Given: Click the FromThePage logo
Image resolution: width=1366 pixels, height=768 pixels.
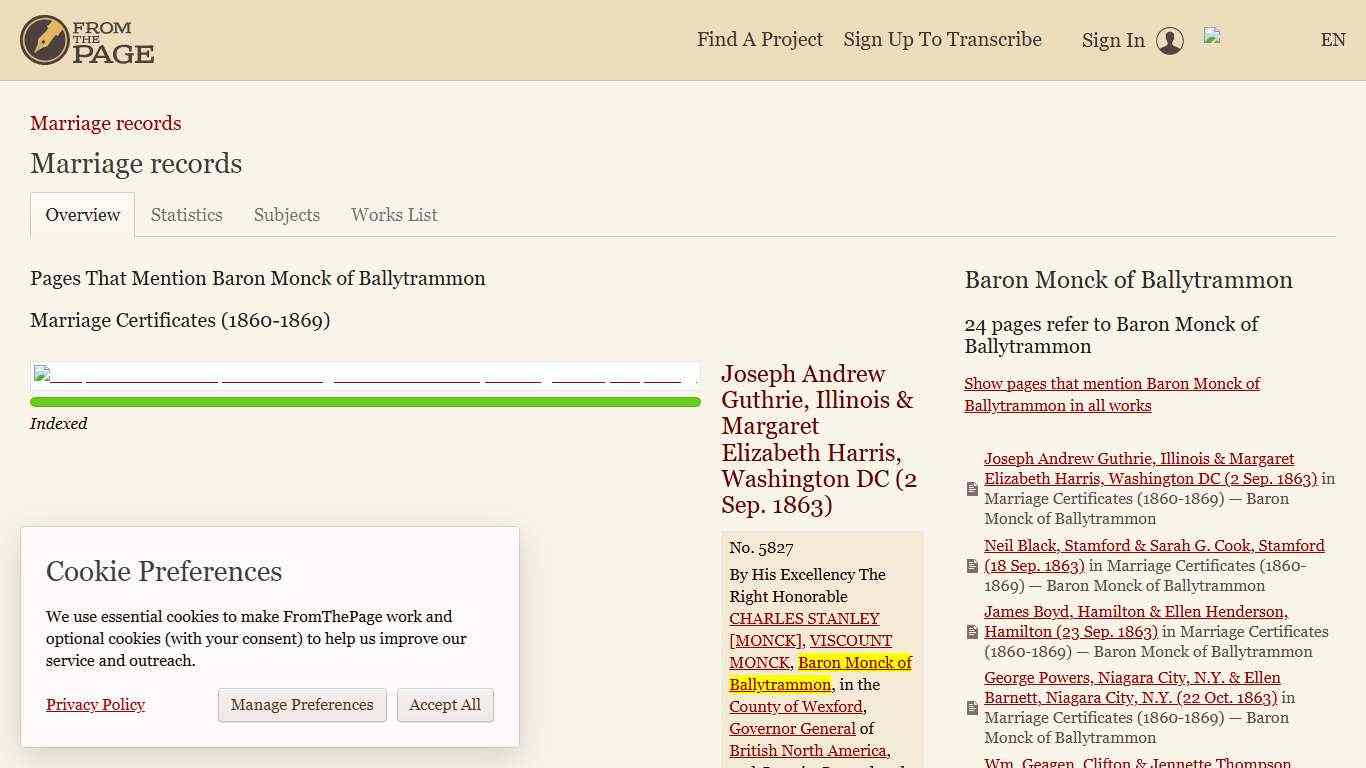Looking at the screenshot, I should (87, 40).
